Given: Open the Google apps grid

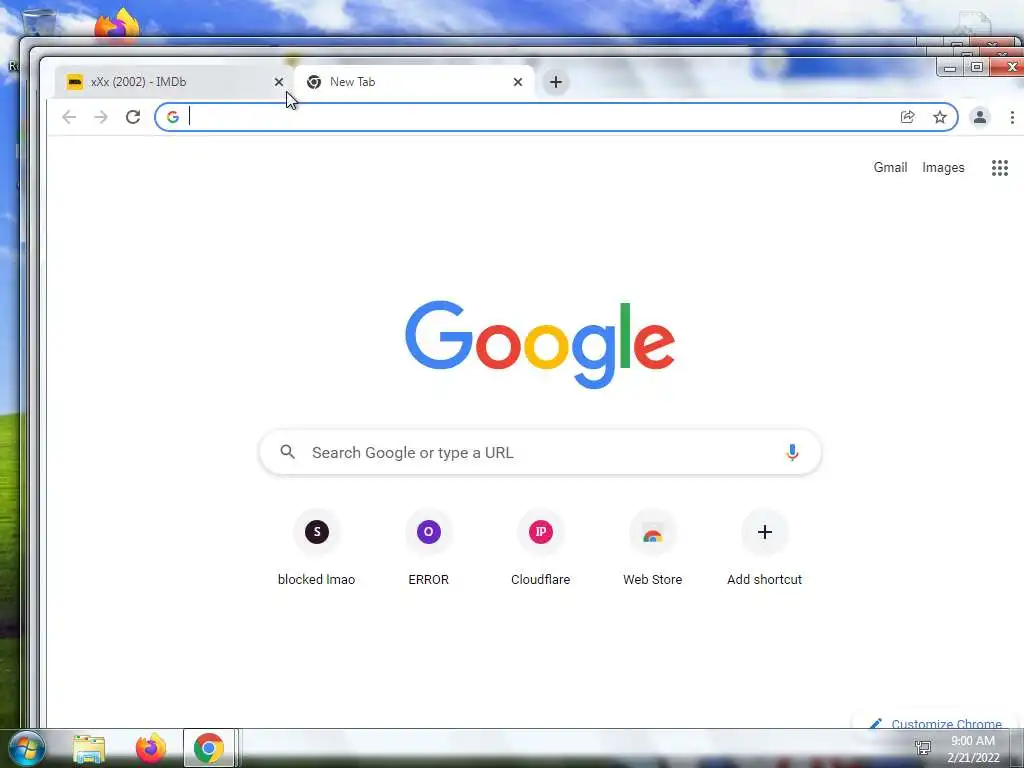Looking at the screenshot, I should pos(1000,168).
